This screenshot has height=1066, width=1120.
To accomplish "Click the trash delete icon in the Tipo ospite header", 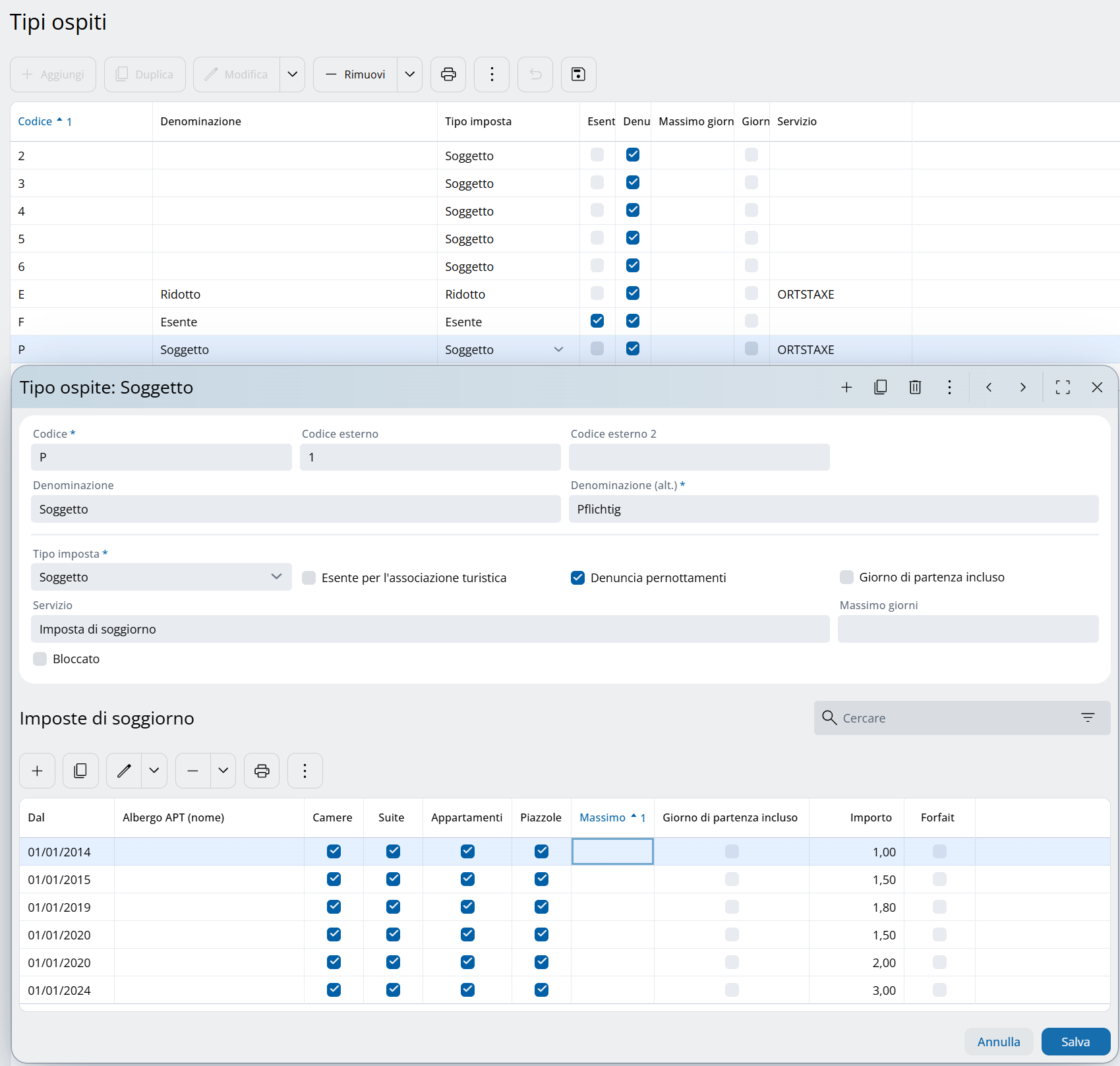I will click(915, 387).
